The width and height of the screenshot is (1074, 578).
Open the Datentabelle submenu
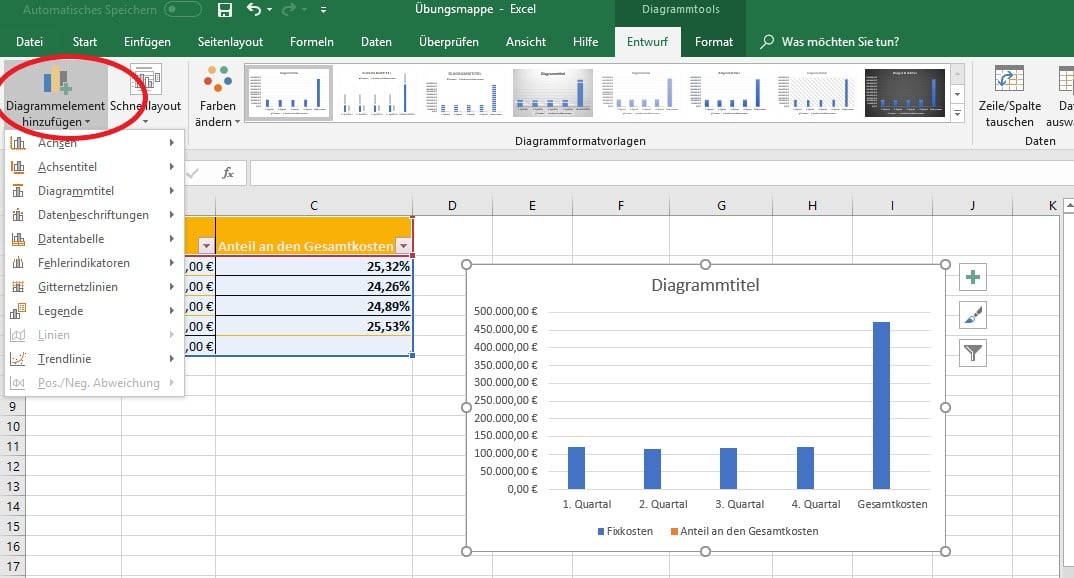point(95,238)
